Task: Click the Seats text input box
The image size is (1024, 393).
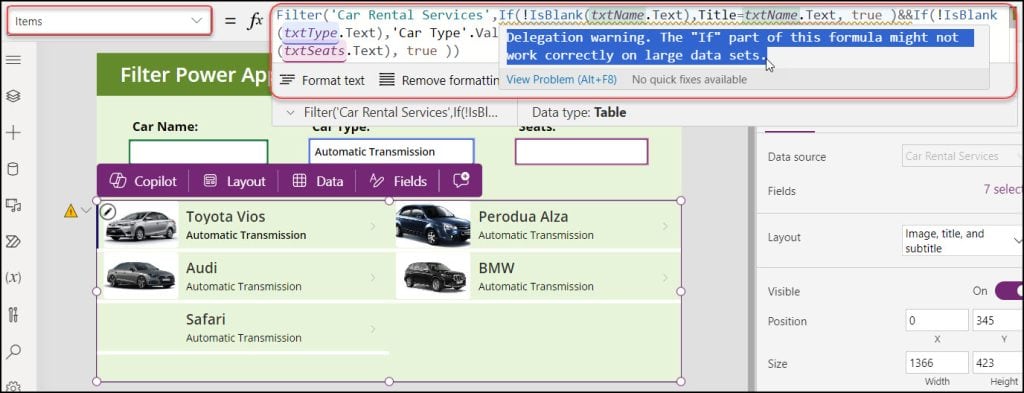Action: point(581,151)
